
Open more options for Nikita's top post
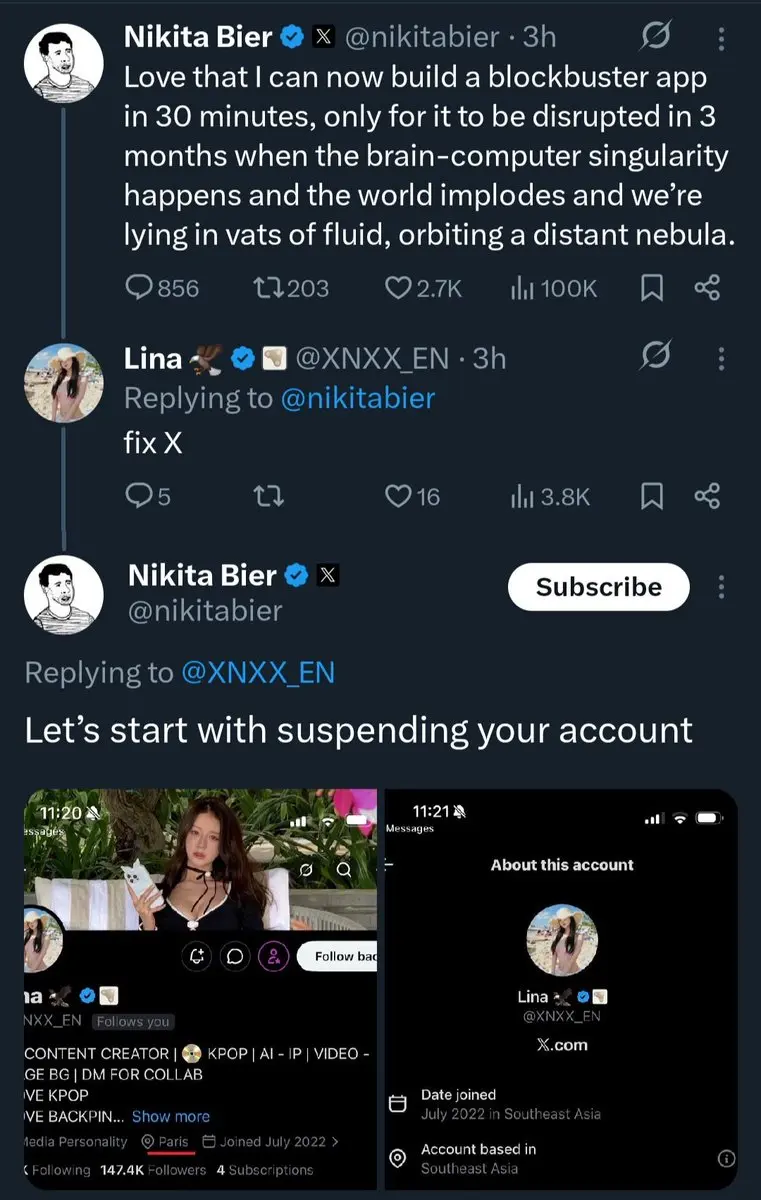pyautogui.click(x=722, y=38)
